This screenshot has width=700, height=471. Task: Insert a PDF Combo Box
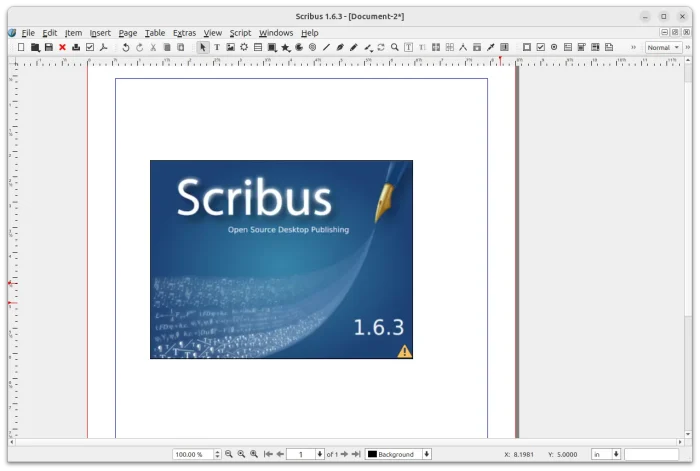coord(582,47)
